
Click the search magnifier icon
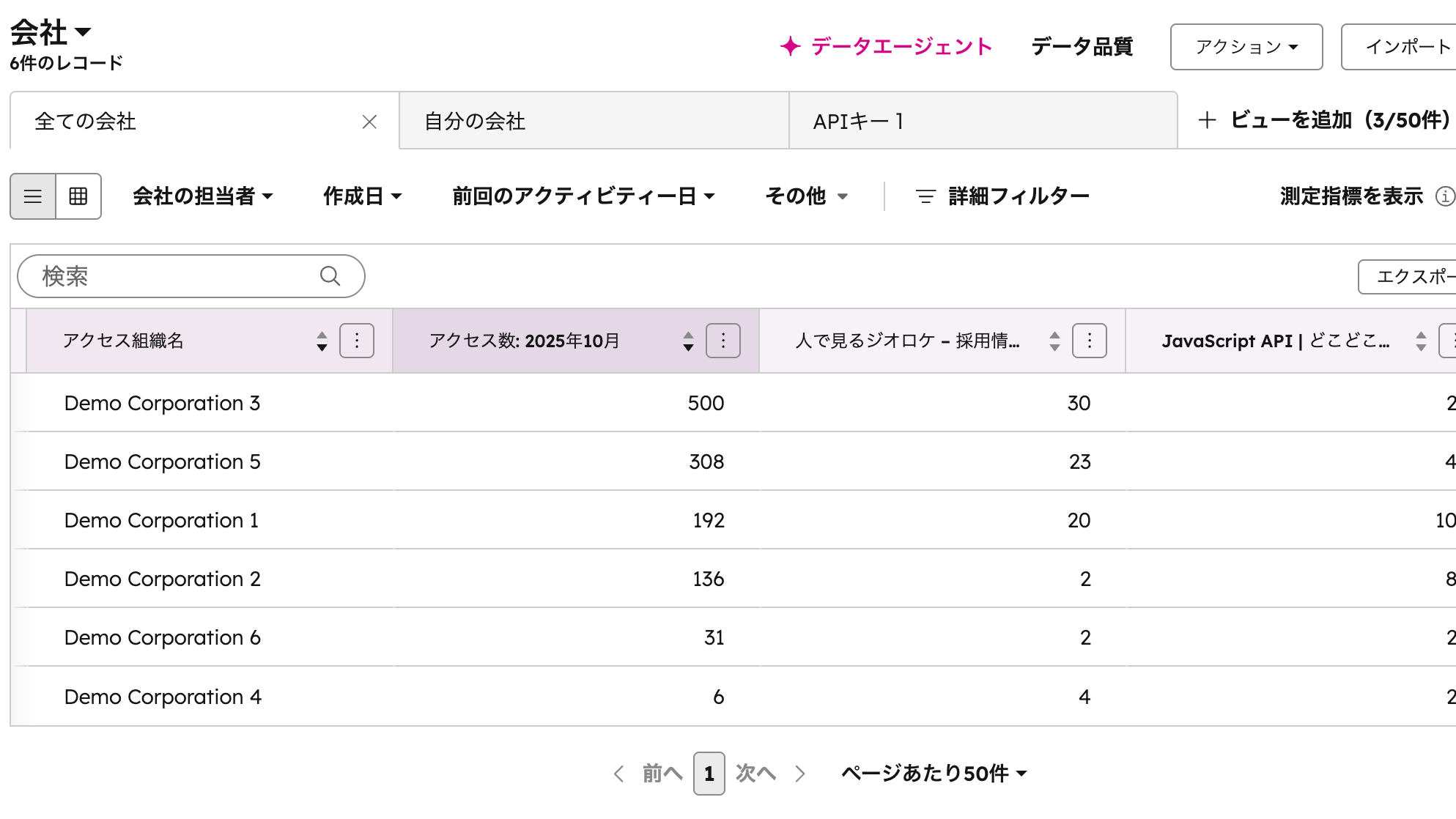click(330, 276)
